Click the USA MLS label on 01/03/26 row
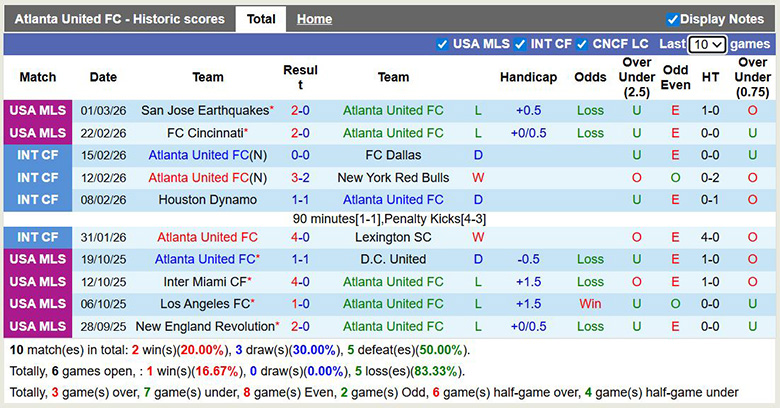780x408 pixels. click(38, 111)
